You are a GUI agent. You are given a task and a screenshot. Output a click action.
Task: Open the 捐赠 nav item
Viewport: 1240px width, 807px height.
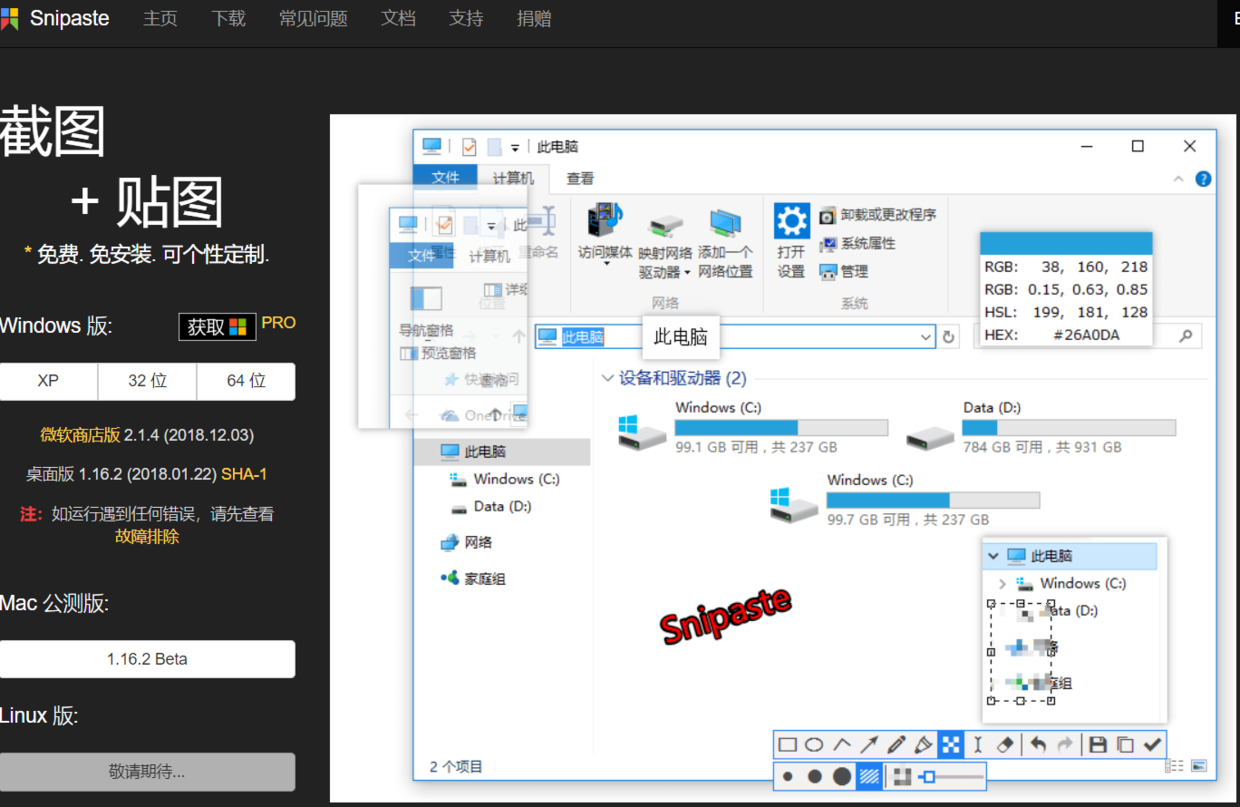(x=534, y=19)
